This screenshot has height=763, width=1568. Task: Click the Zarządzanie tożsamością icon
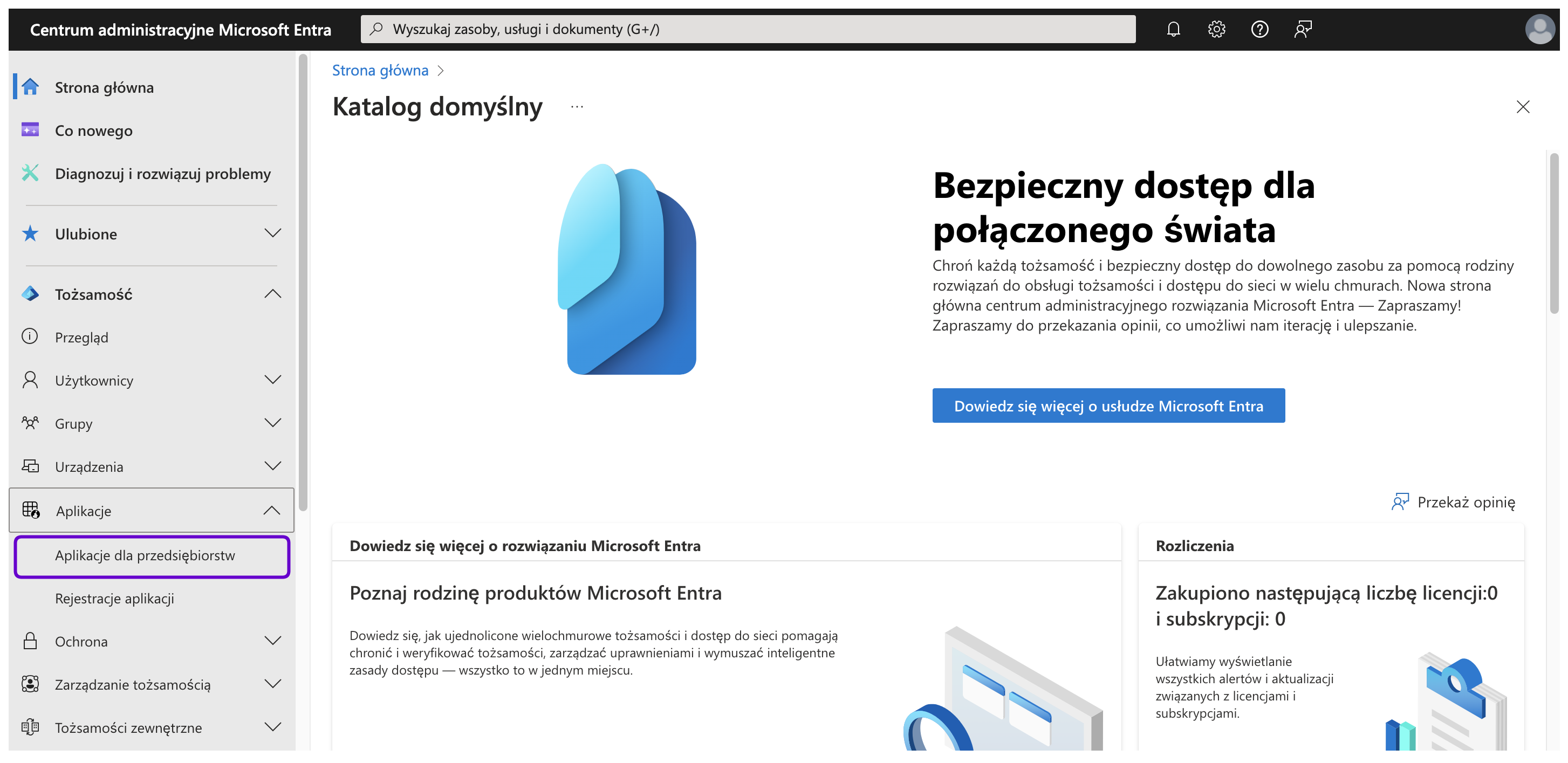point(30,684)
